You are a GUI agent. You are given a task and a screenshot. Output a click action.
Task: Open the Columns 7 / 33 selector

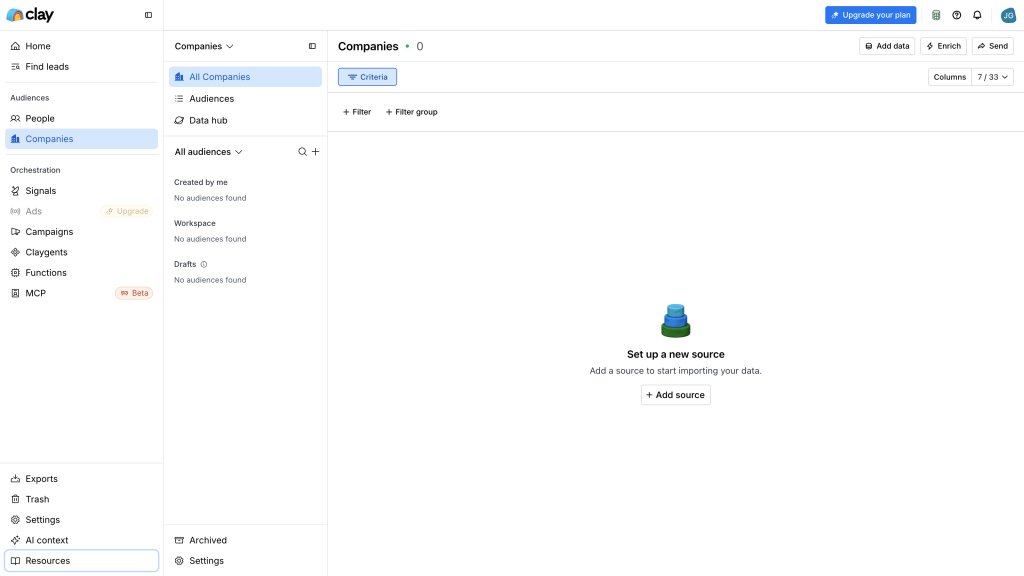coord(970,77)
